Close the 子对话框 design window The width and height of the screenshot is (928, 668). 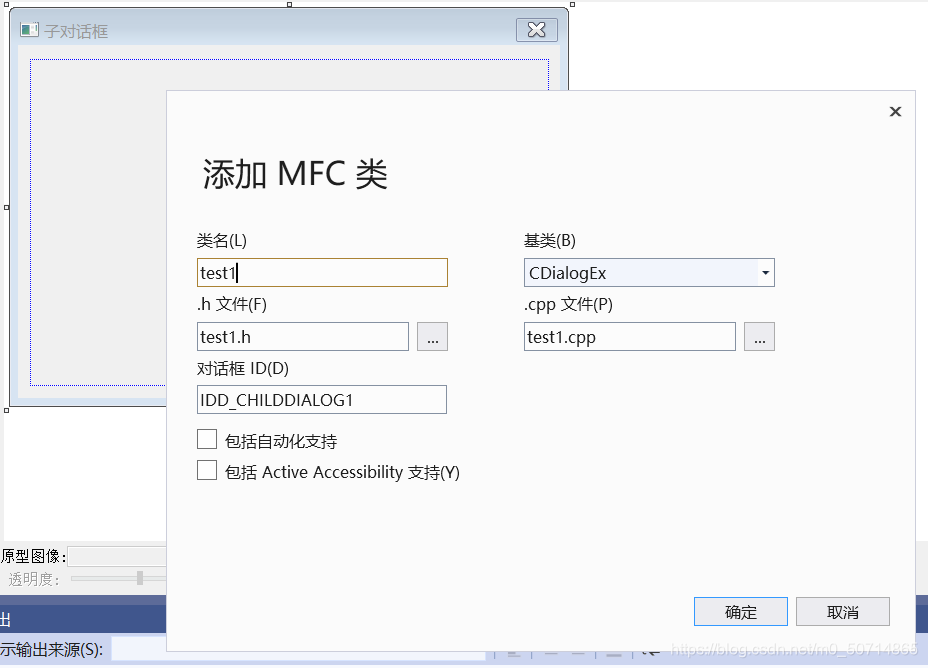[537, 30]
